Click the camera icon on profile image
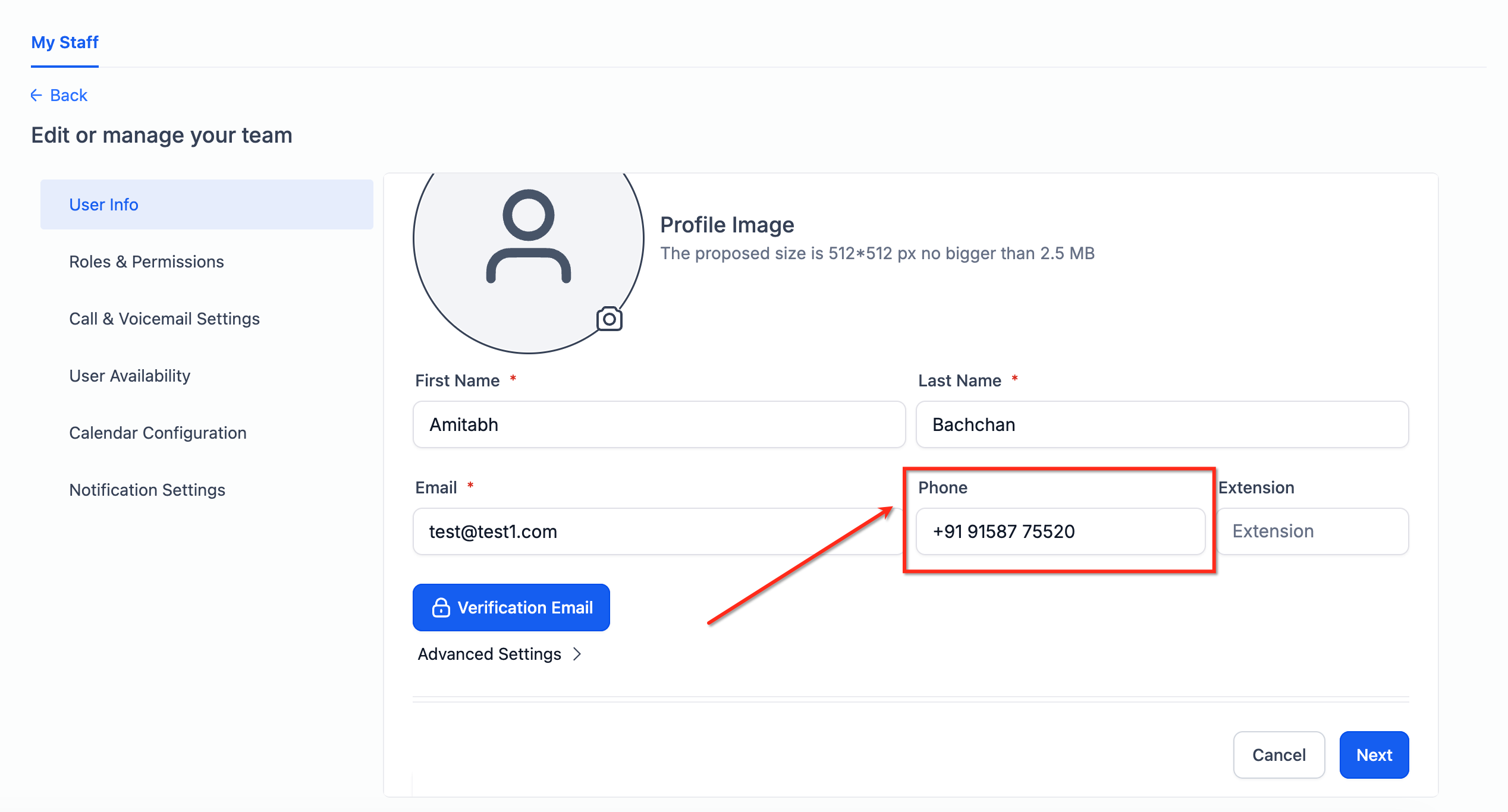This screenshot has width=1508, height=812. click(x=609, y=319)
